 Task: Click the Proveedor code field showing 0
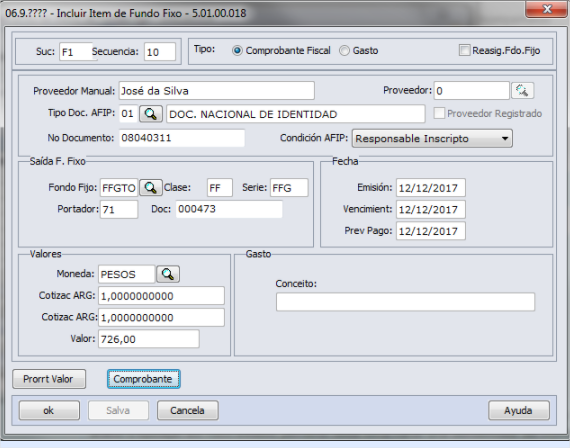(471, 91)
